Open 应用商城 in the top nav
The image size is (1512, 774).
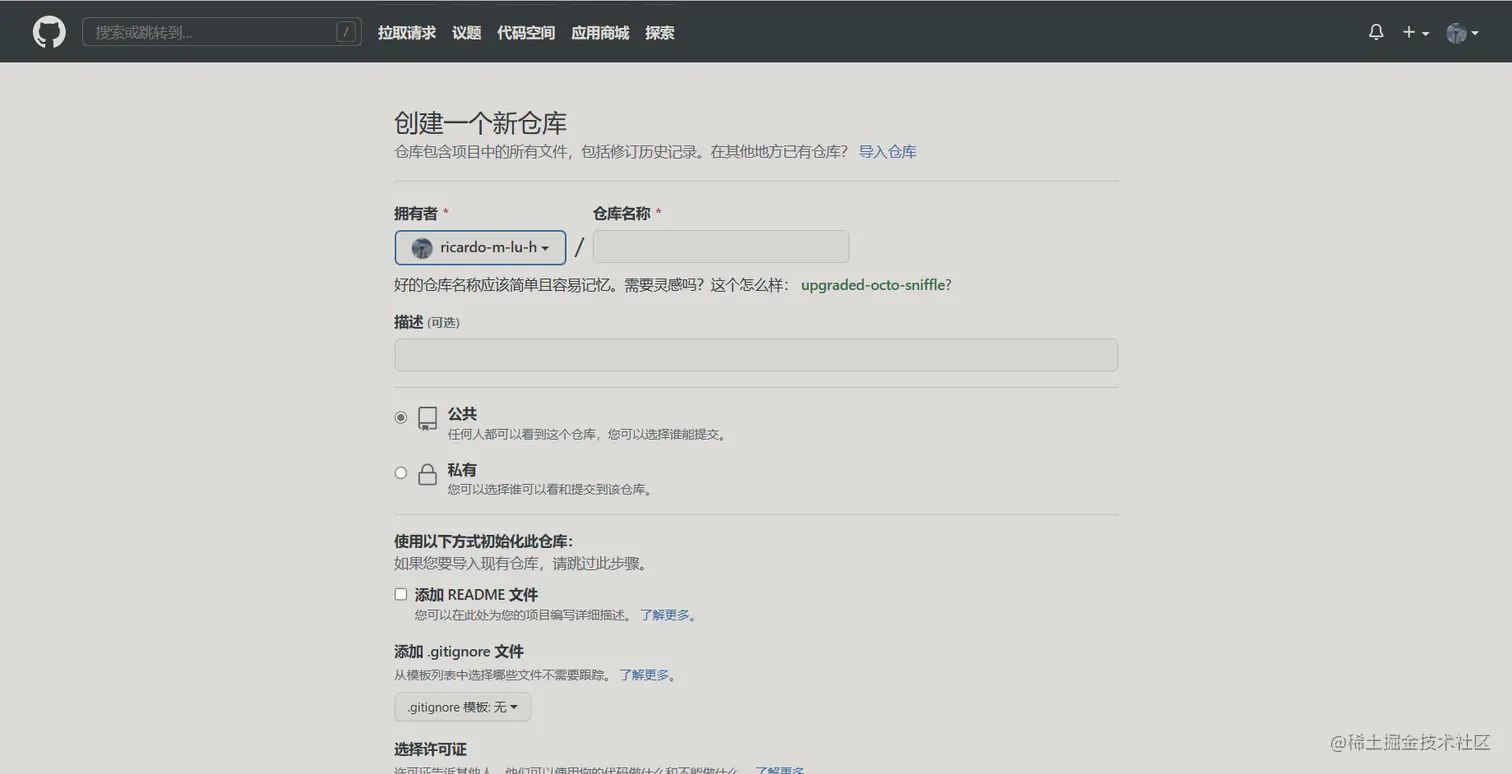pyautogui.click(x=600, y=33)
